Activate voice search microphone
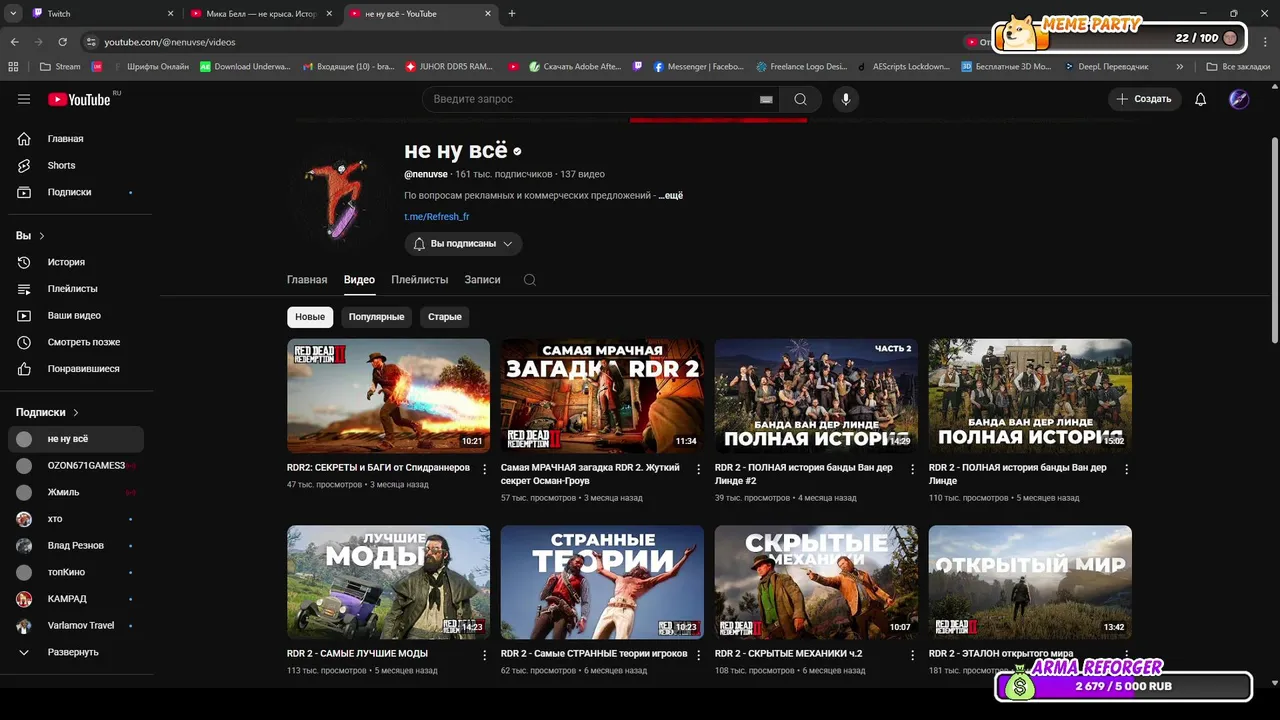Image resolution: width=1280 pixels, height=720 pixels. pyautogui.click(x=846, y=99)
